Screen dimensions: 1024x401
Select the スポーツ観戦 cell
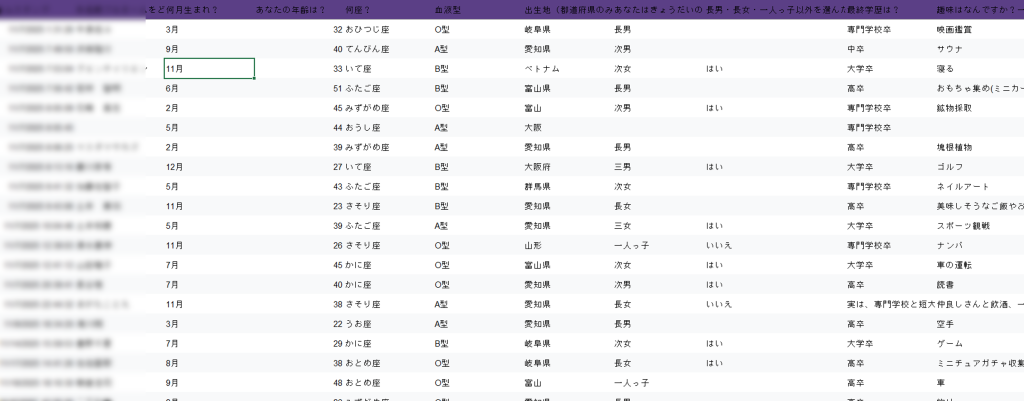[961, 226]
